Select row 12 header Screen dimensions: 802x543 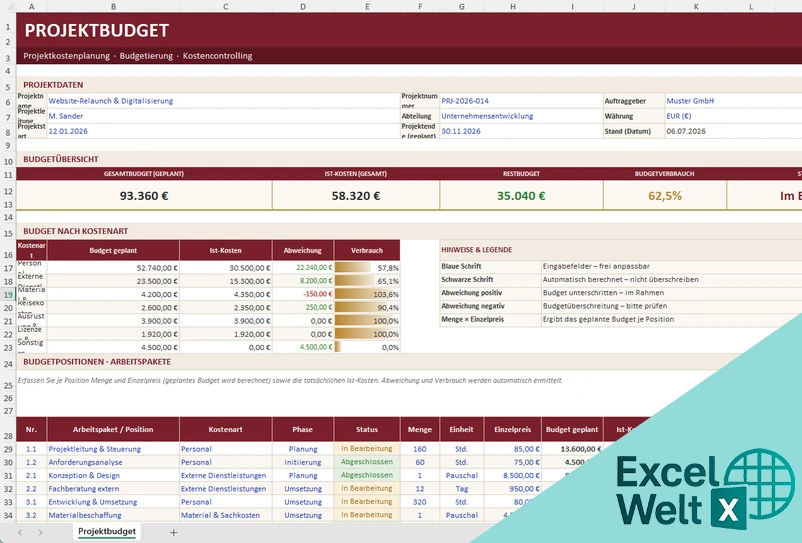[x=8, y=191]
